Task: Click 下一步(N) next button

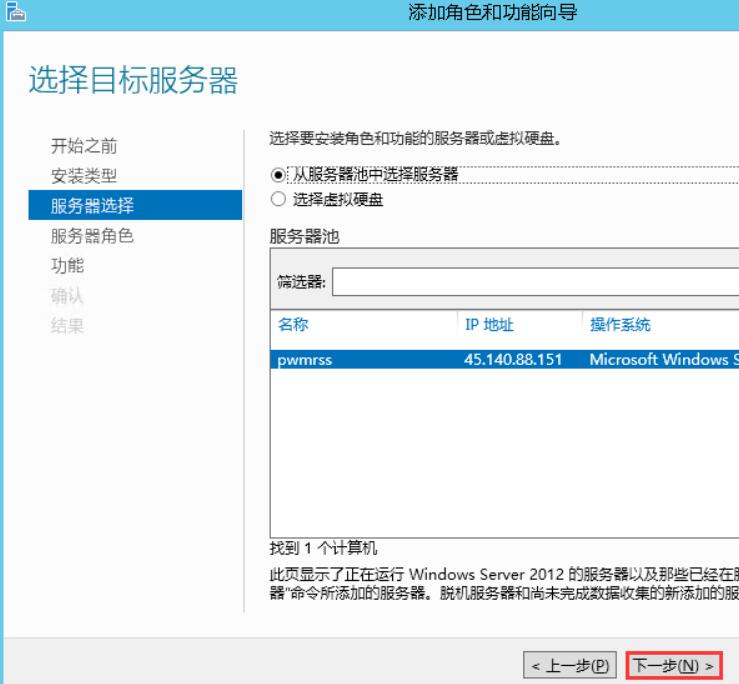Action: [x=674, y=666]
